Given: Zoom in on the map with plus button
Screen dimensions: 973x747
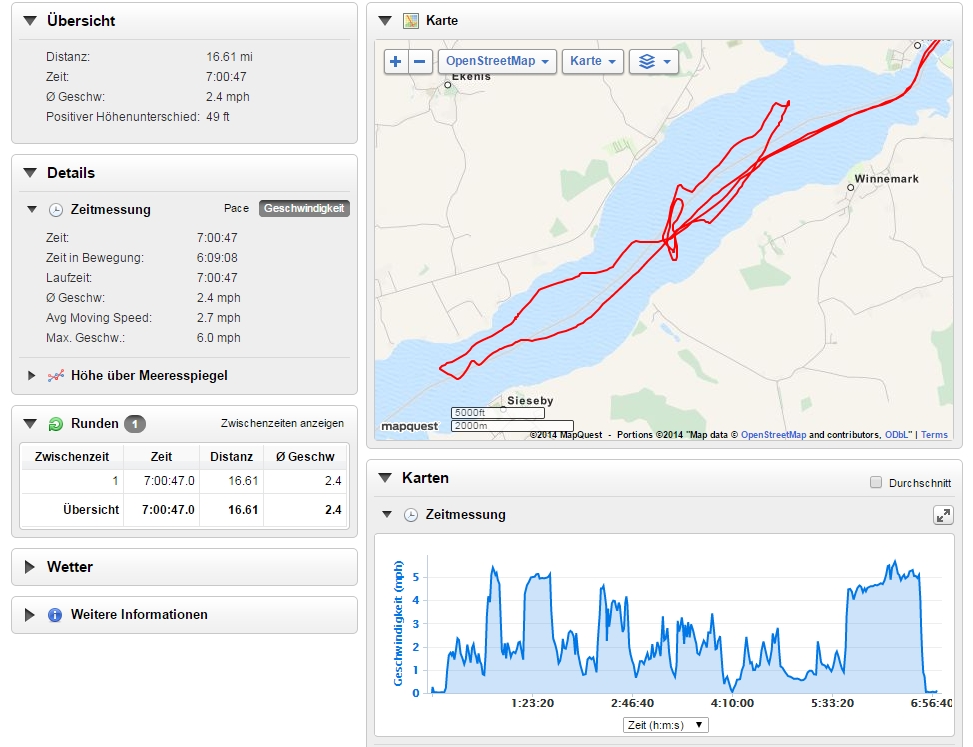Looking at the screenshot, I should click(396, 62).
